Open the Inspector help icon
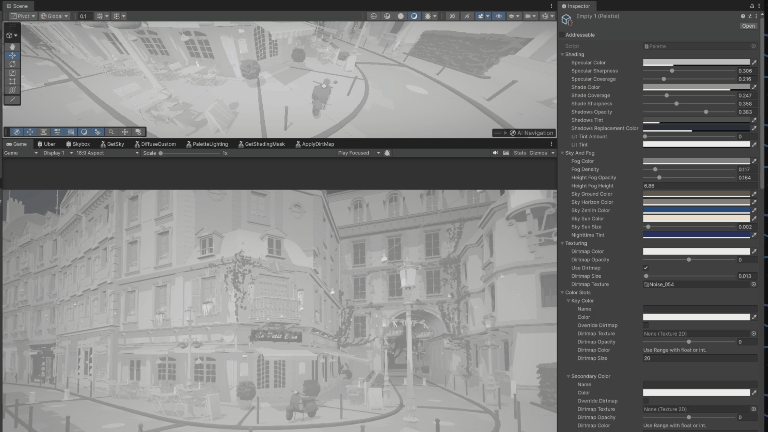Viewport: 768px width, 432px height. point(743,16)
